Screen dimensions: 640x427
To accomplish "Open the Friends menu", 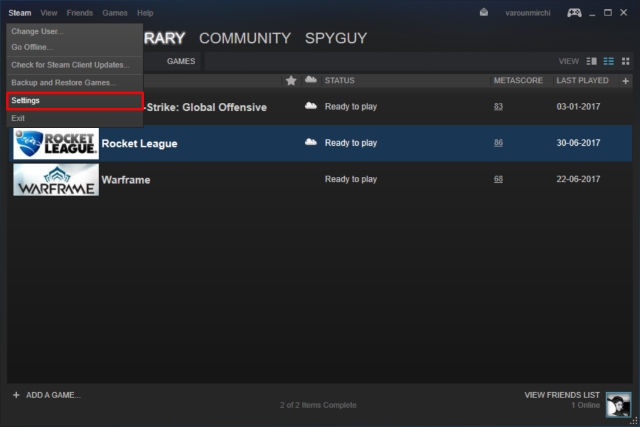I will click(80, 13).
